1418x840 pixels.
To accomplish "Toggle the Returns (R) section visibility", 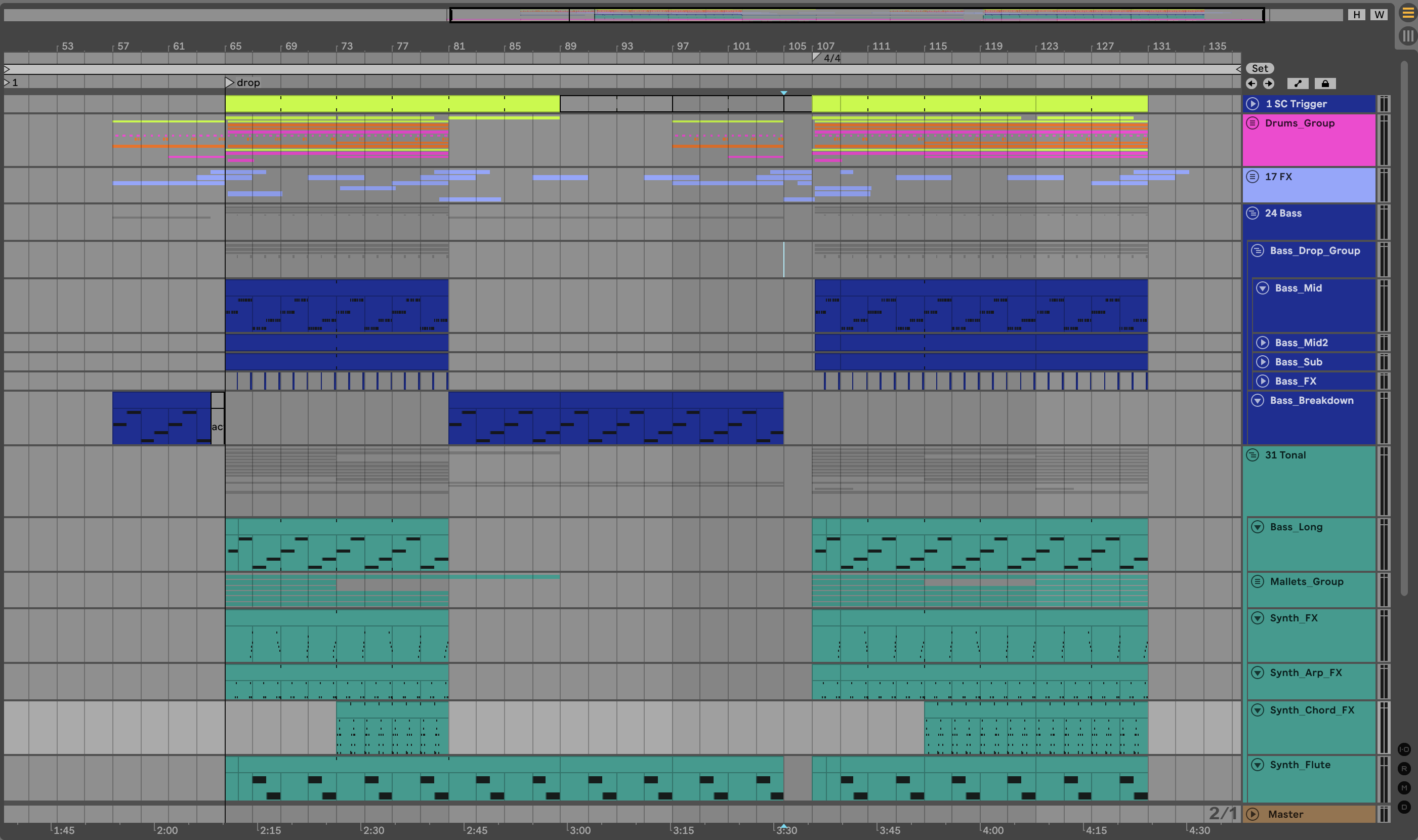I will [1404, 768].
